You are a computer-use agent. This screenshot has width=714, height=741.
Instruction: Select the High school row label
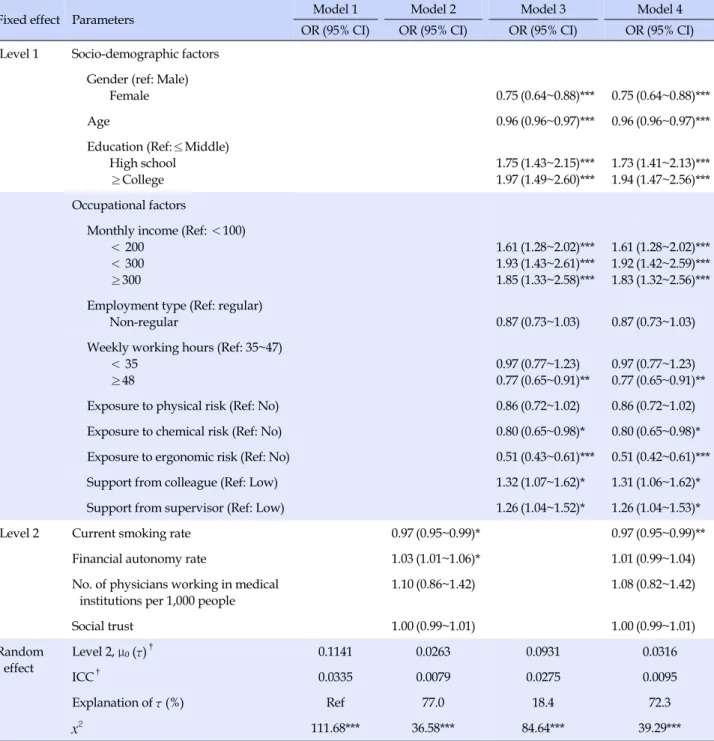pyautogui.click(x=142, y=163)
